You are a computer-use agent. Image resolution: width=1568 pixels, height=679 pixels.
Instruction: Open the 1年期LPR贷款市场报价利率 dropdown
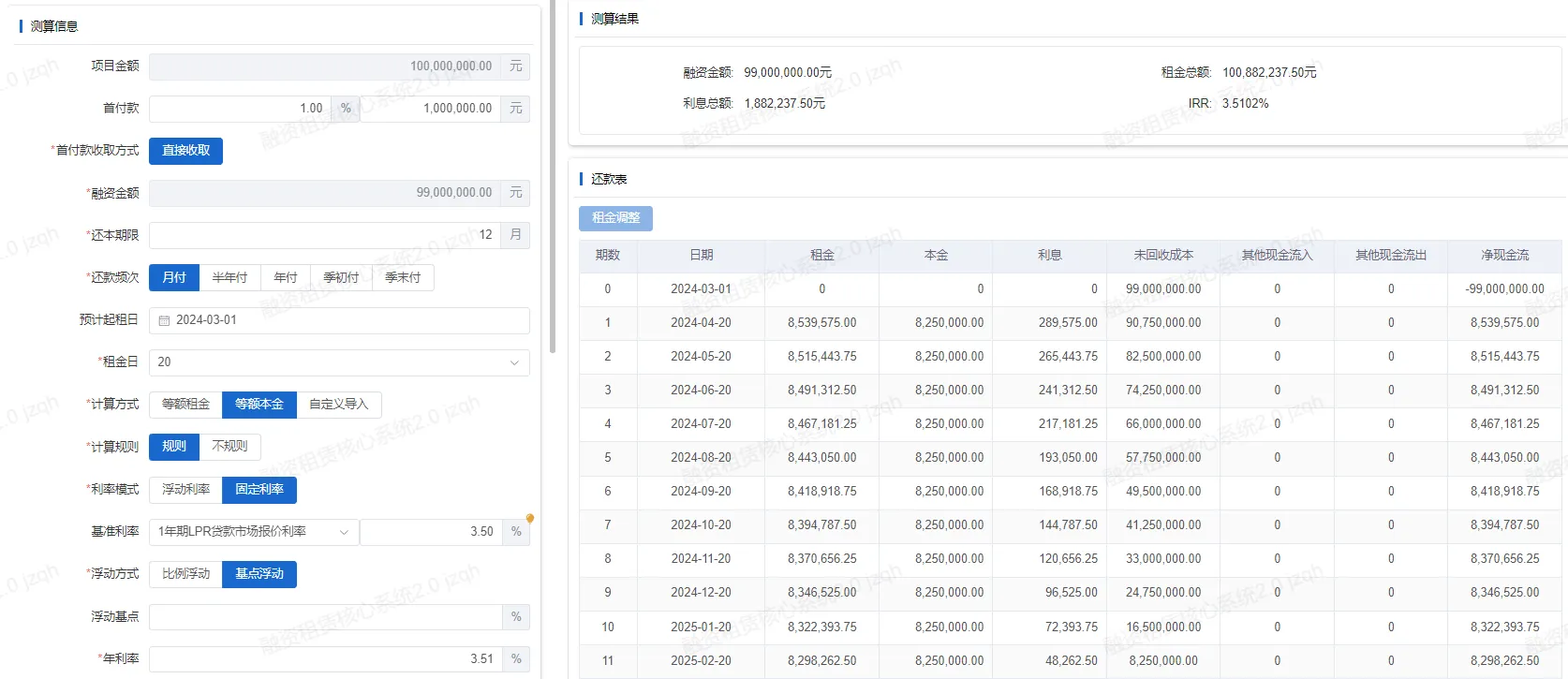(x=253, y=532)
